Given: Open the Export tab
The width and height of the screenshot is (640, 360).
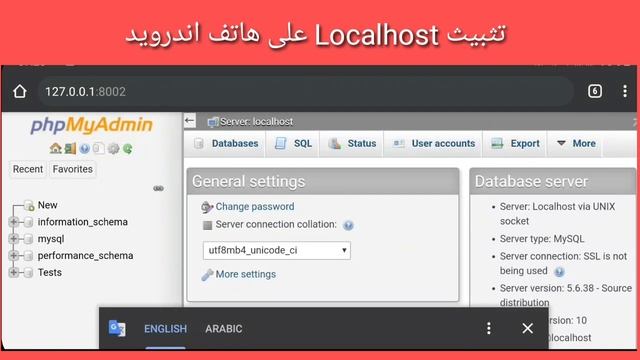Looking at the screenshot, I should tap(515, 144).
